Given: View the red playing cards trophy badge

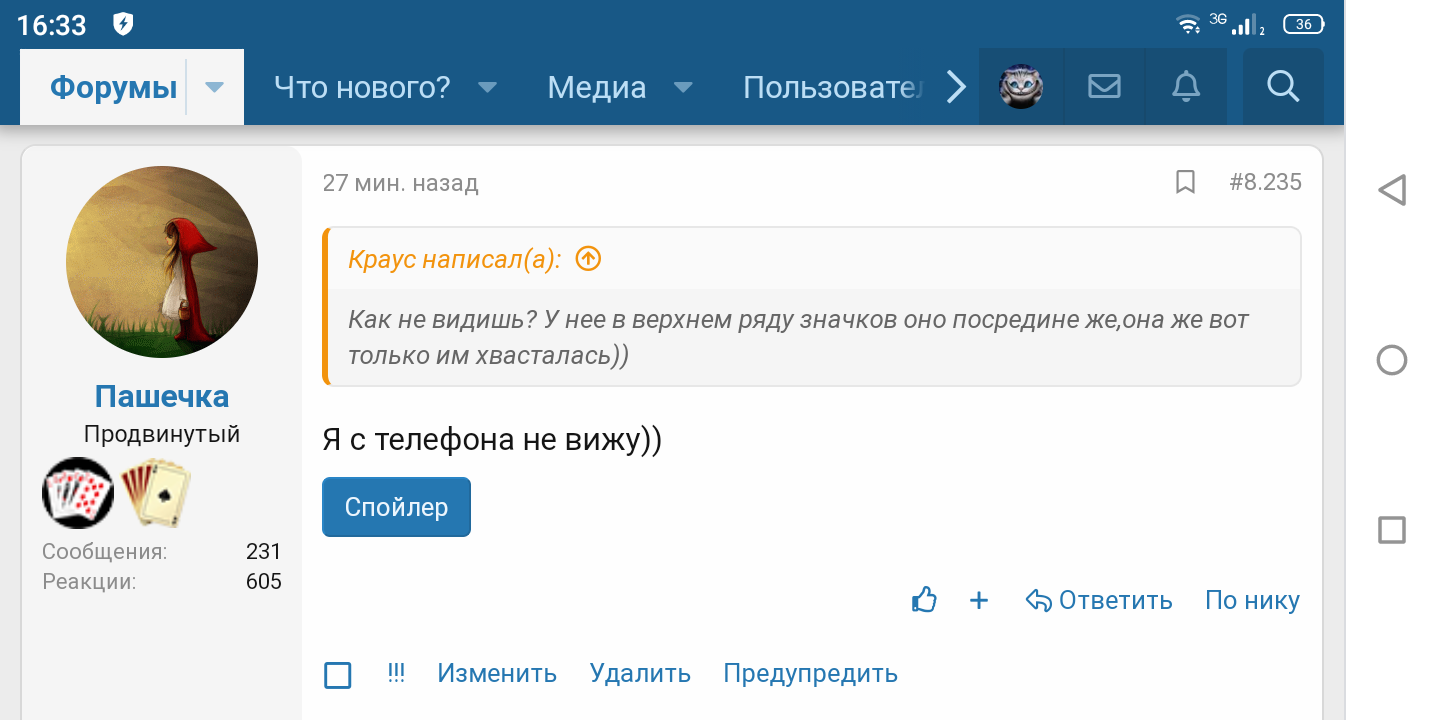Looking at the screenshot, I should pos(78,493).
